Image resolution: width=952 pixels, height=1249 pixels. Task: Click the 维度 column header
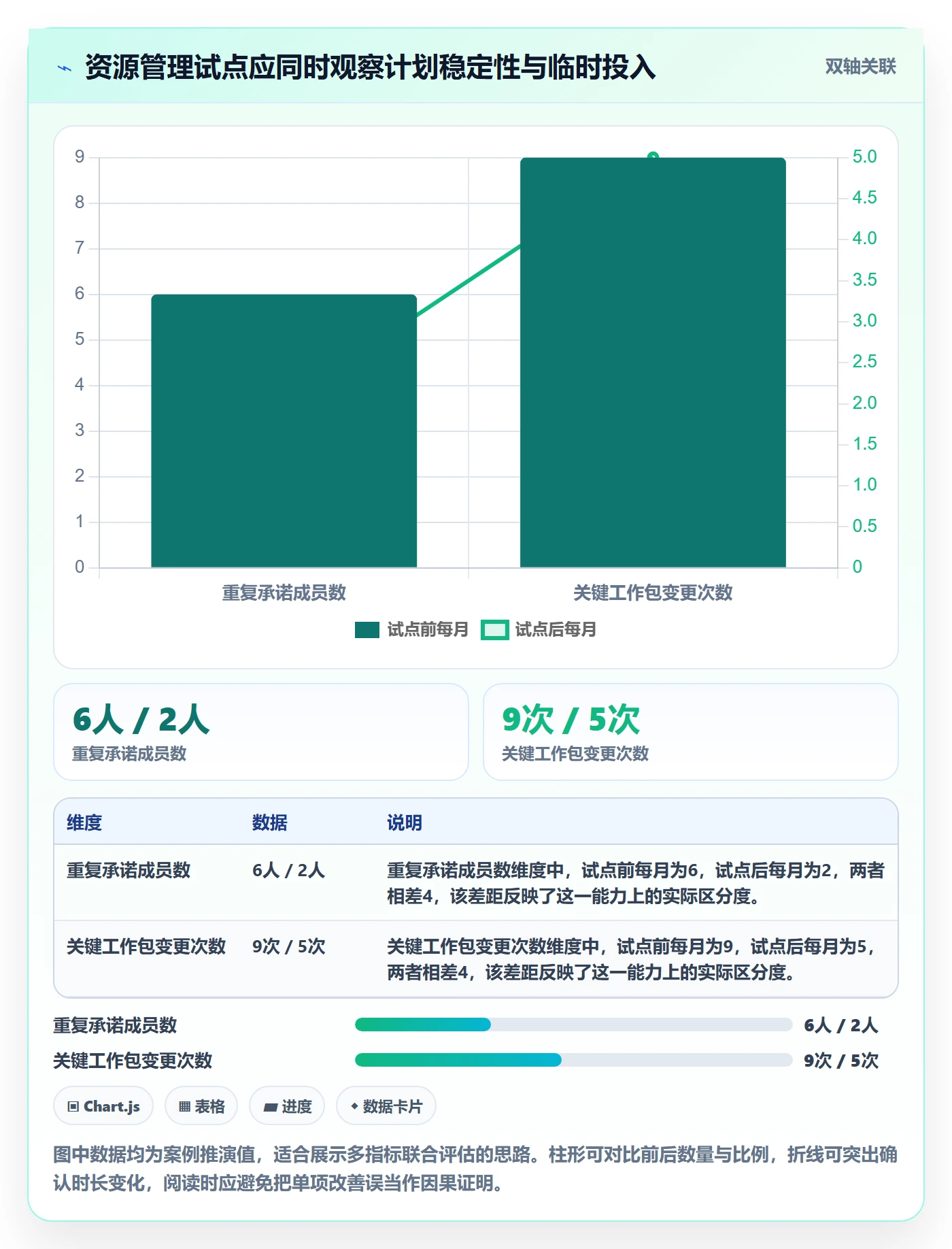click(x=84, y=822)
